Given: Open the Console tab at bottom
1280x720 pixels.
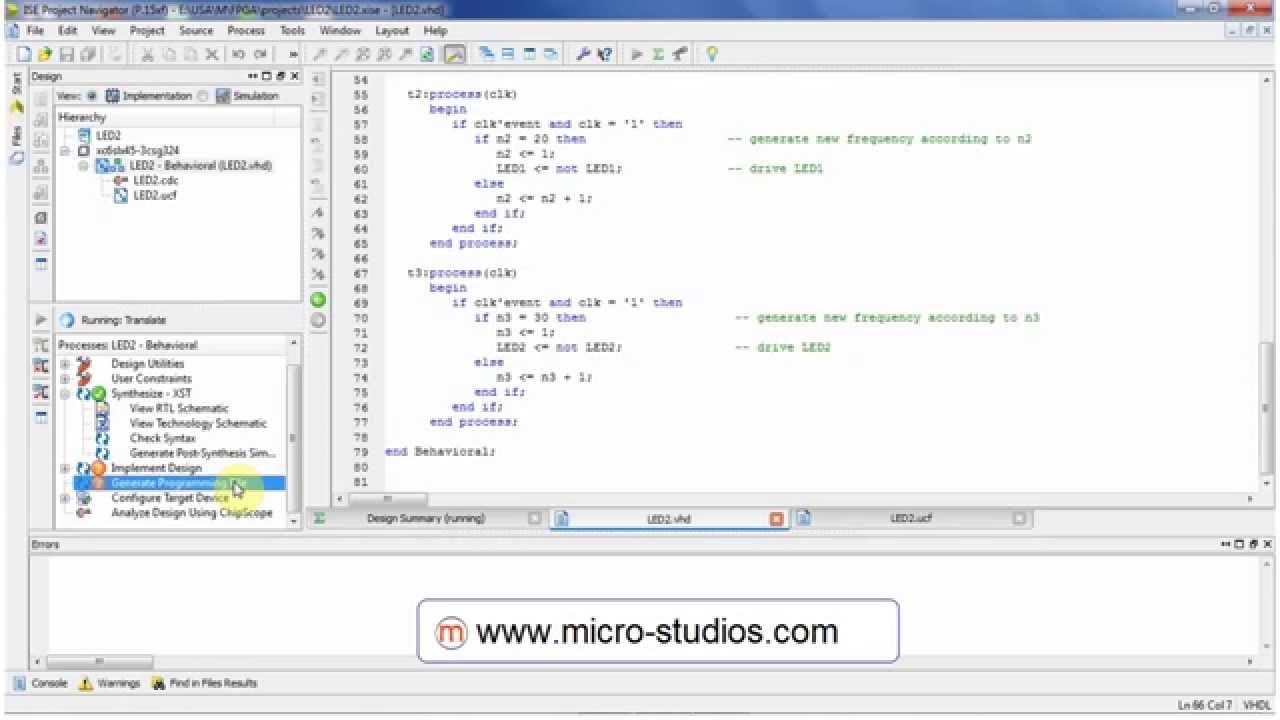Looking at the screenshot, I should [x=40, y=683].
